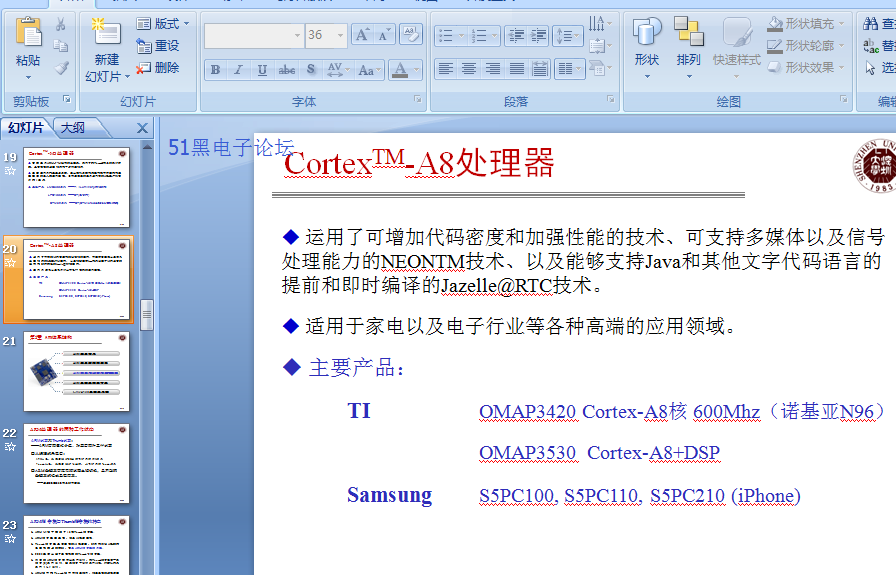Click the OMAP3530 Cortex-A8+DSP text line
The height and width of the screenshot is (575, 896).
pyautogui.click(x=599, y=453)
